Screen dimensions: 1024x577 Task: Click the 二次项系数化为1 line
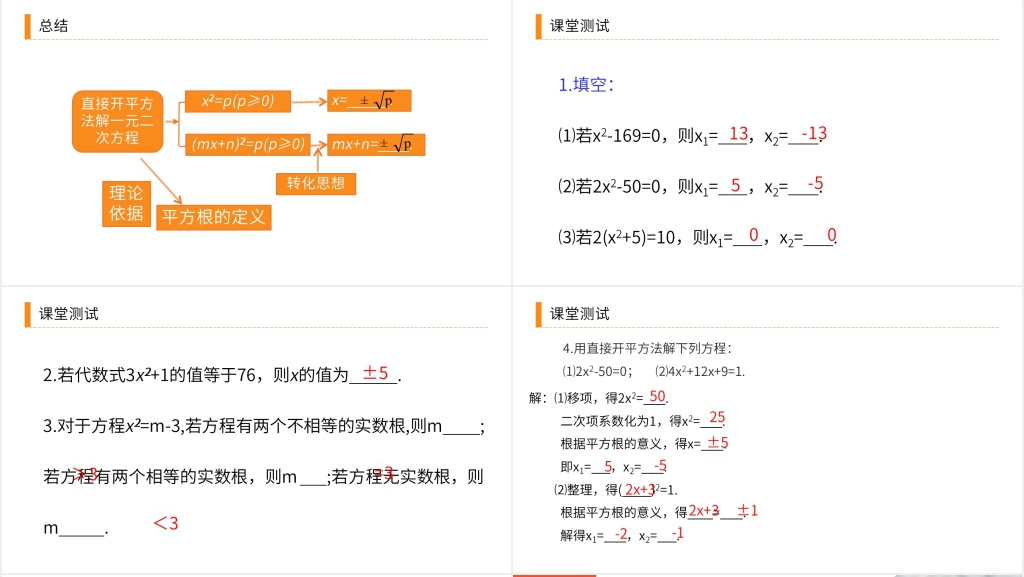(643, 420)
